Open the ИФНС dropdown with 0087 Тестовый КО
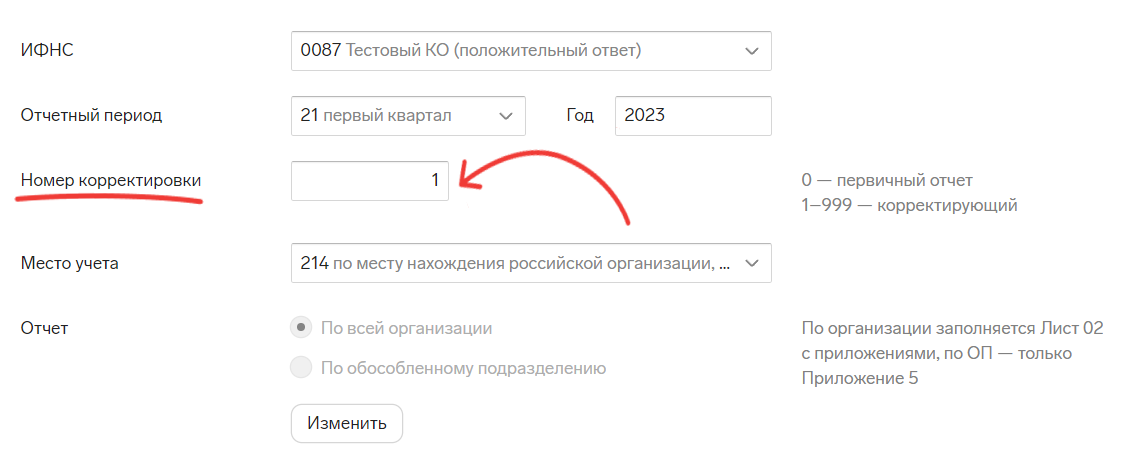 [520, 50]
